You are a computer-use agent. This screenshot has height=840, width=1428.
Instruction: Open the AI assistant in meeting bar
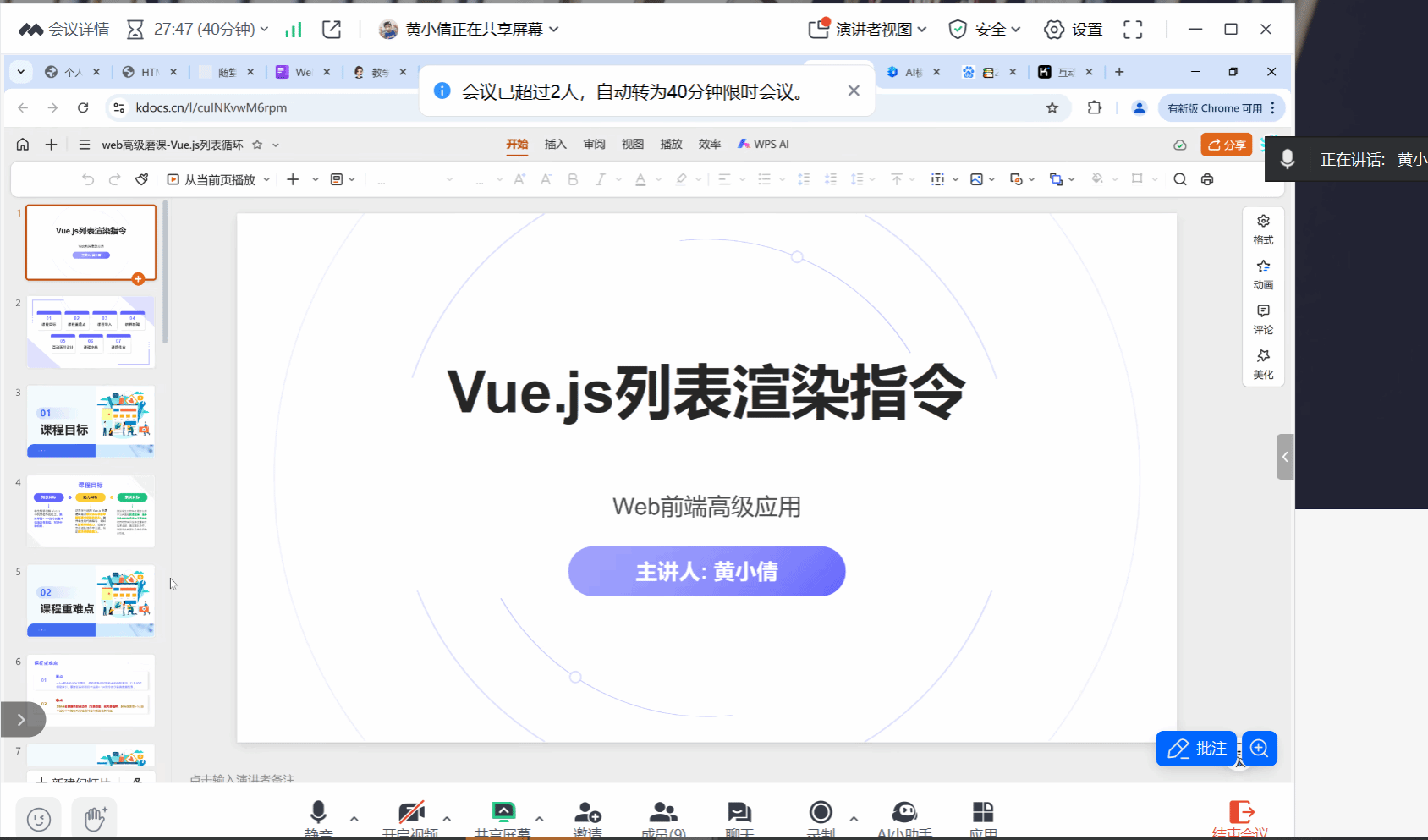click(x=903, y=814)
